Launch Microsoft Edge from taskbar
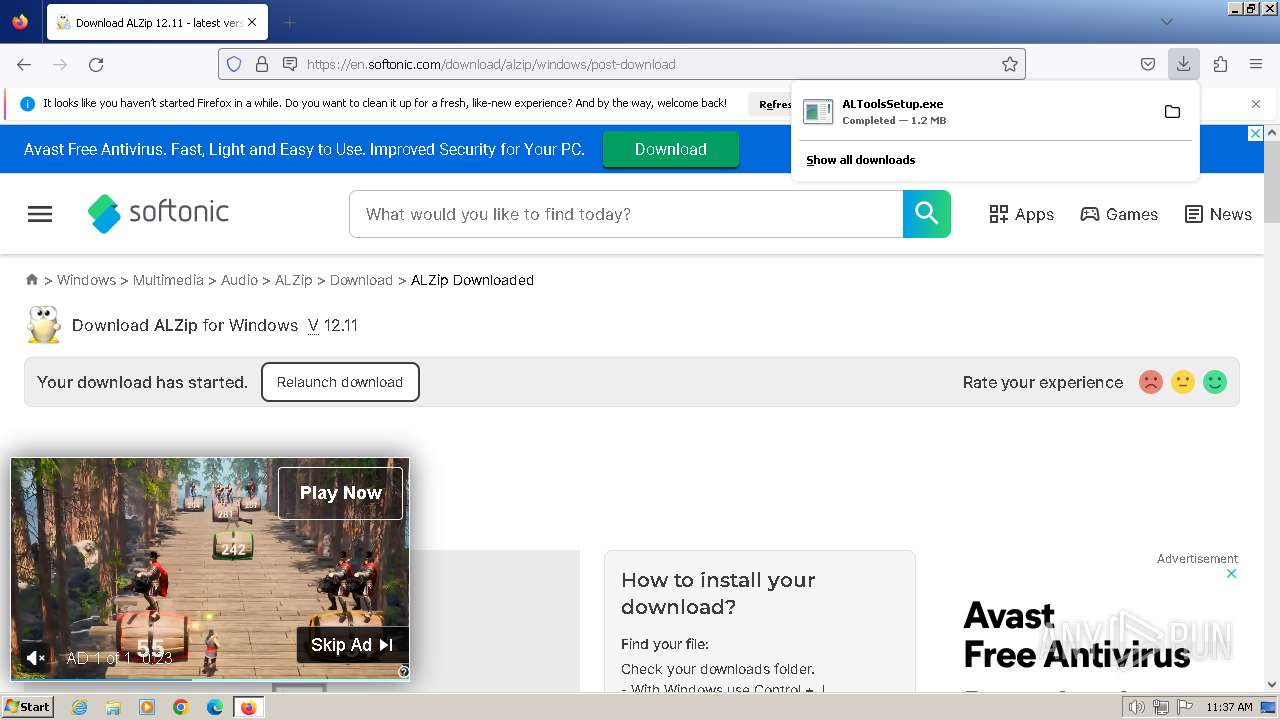 tap(215, 707)
